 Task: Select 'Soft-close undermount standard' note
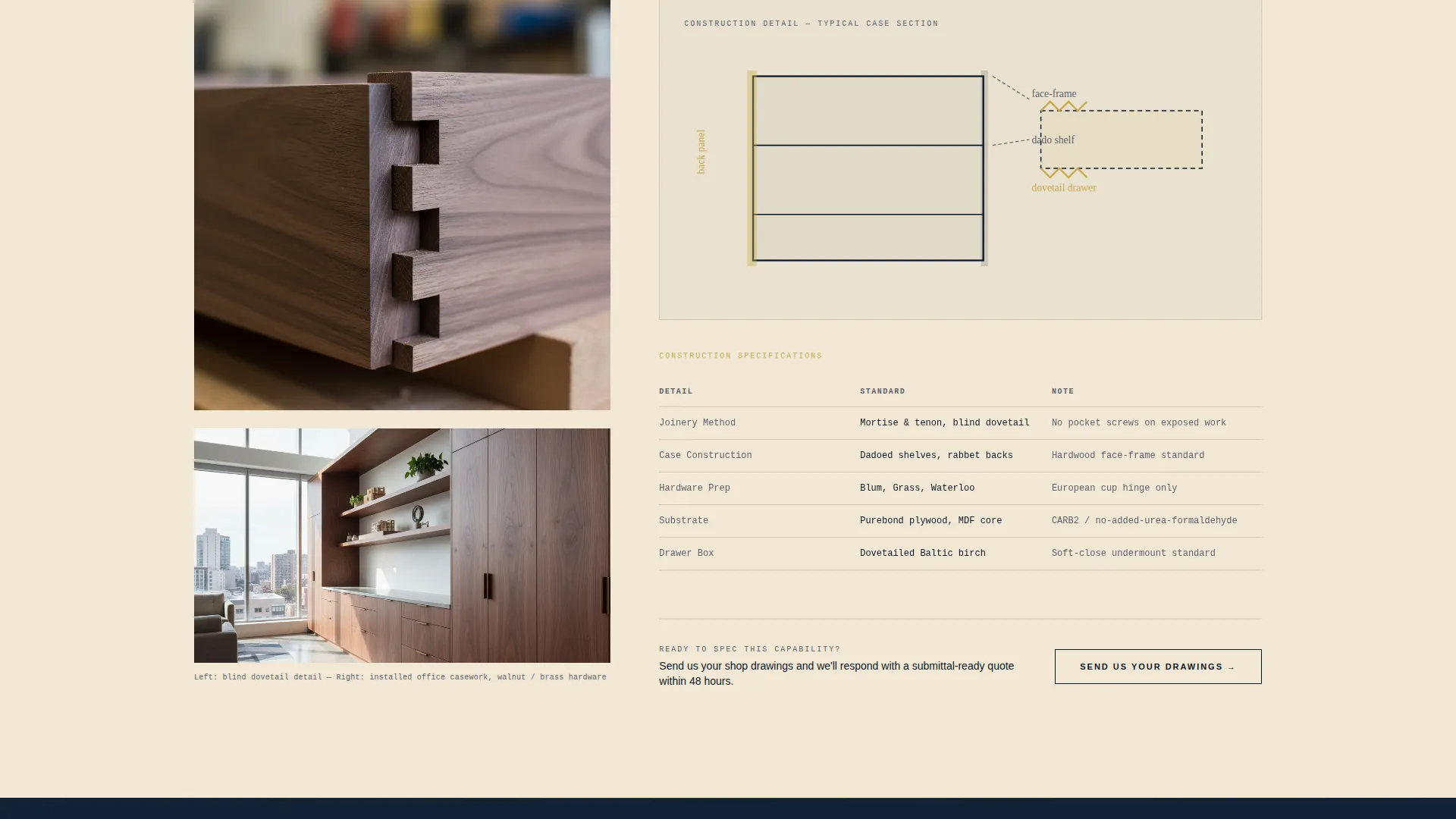point(1134,554)
